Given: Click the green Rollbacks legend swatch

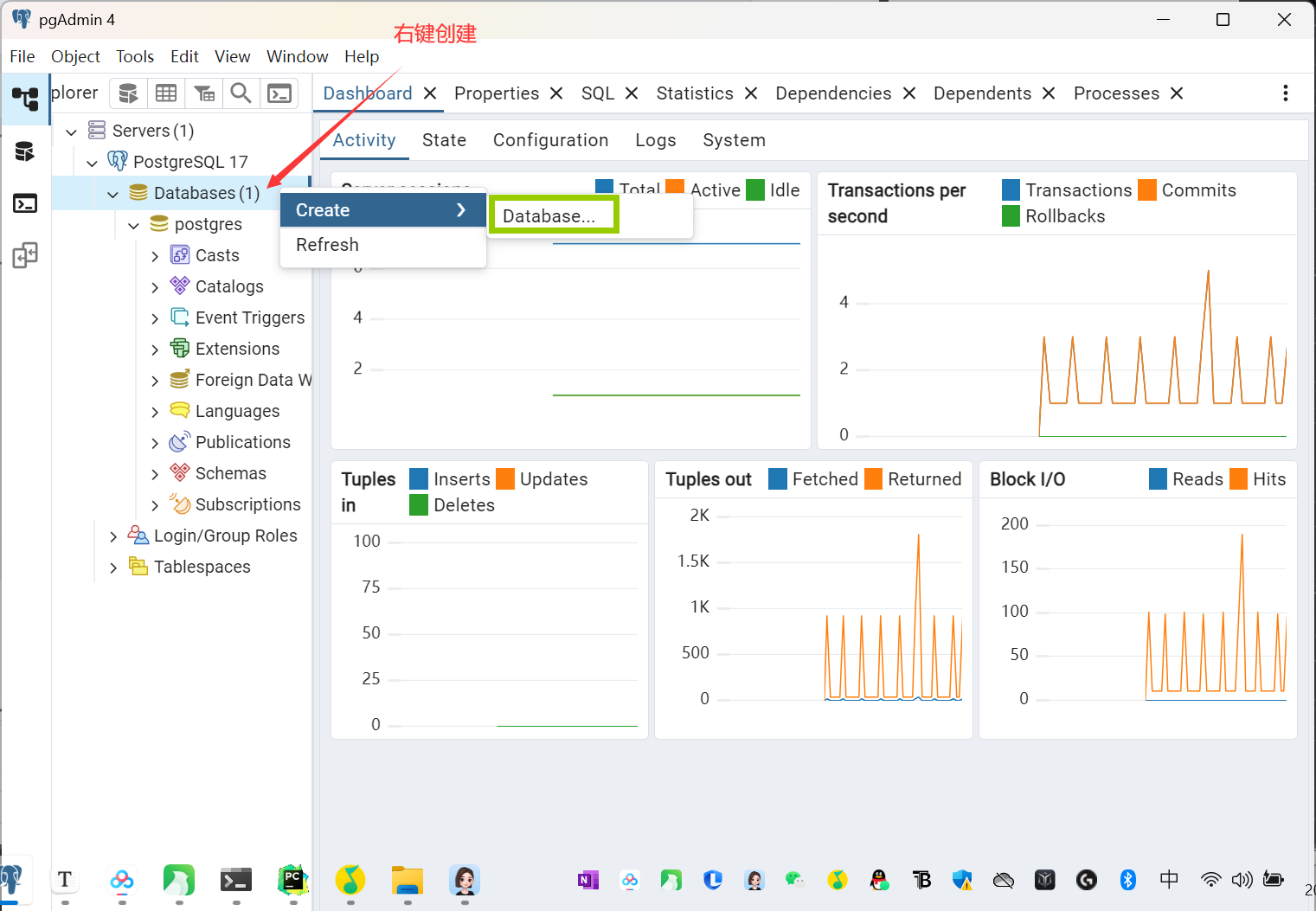Looking at the screenshot, I should click(x=1011, y=215).
